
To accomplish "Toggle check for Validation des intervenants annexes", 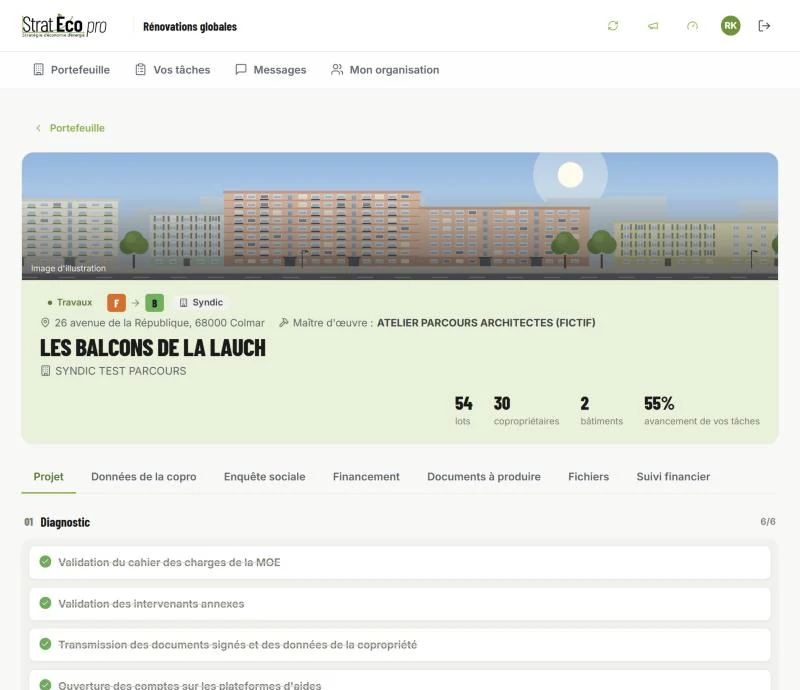I will 45,603.
